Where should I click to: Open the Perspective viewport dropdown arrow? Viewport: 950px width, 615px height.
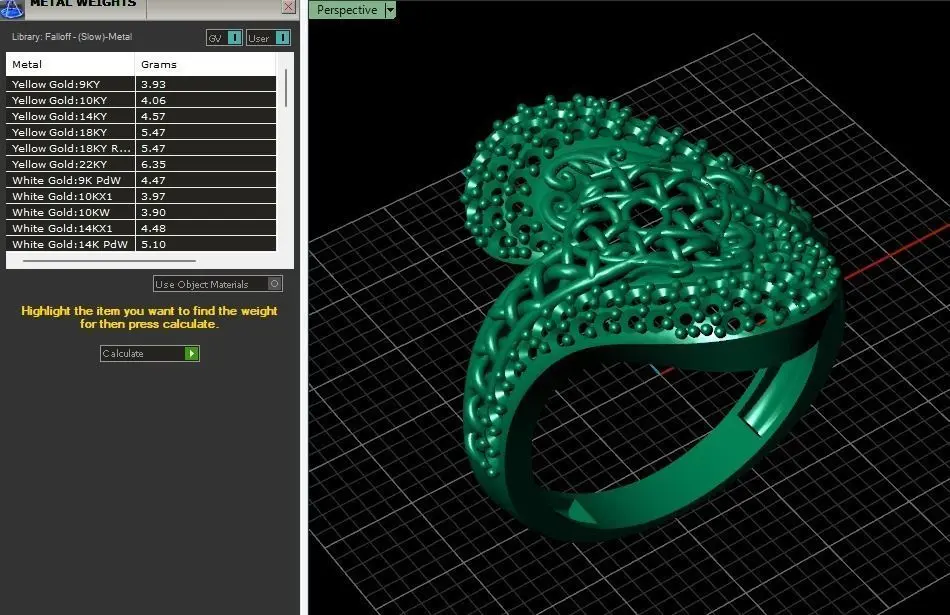click(390, 10)
